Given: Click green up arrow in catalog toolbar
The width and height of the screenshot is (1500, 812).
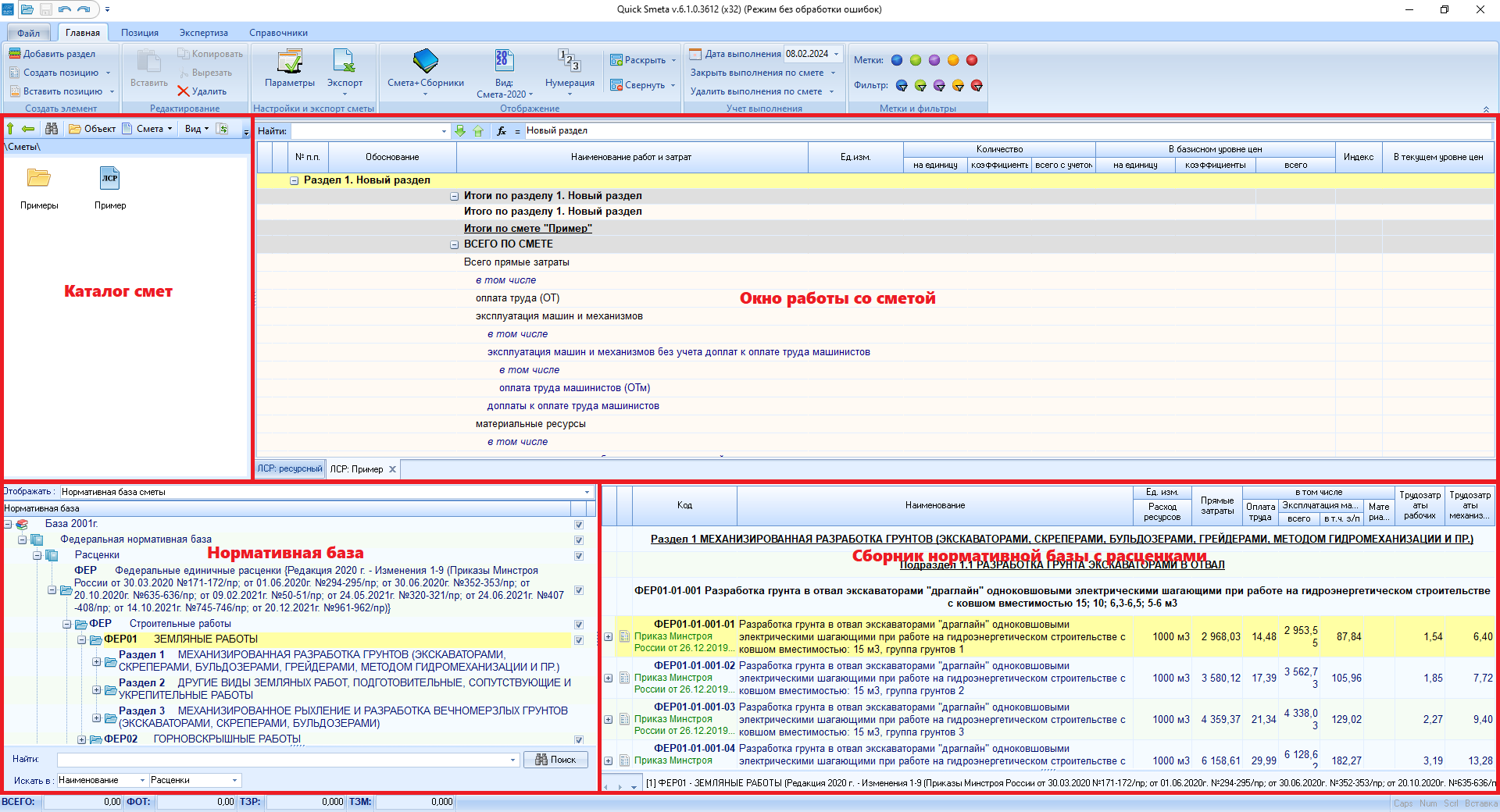Looking at the screenshot, I should click(10, 129).
